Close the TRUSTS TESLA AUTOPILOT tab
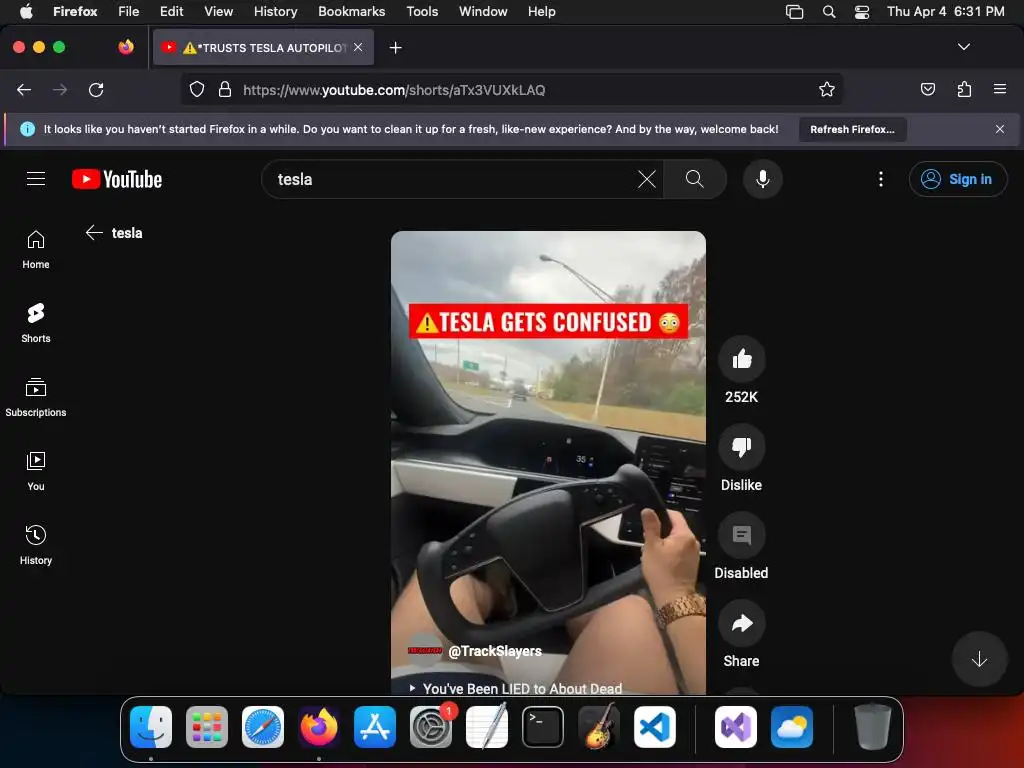 [x=358, y=47]
